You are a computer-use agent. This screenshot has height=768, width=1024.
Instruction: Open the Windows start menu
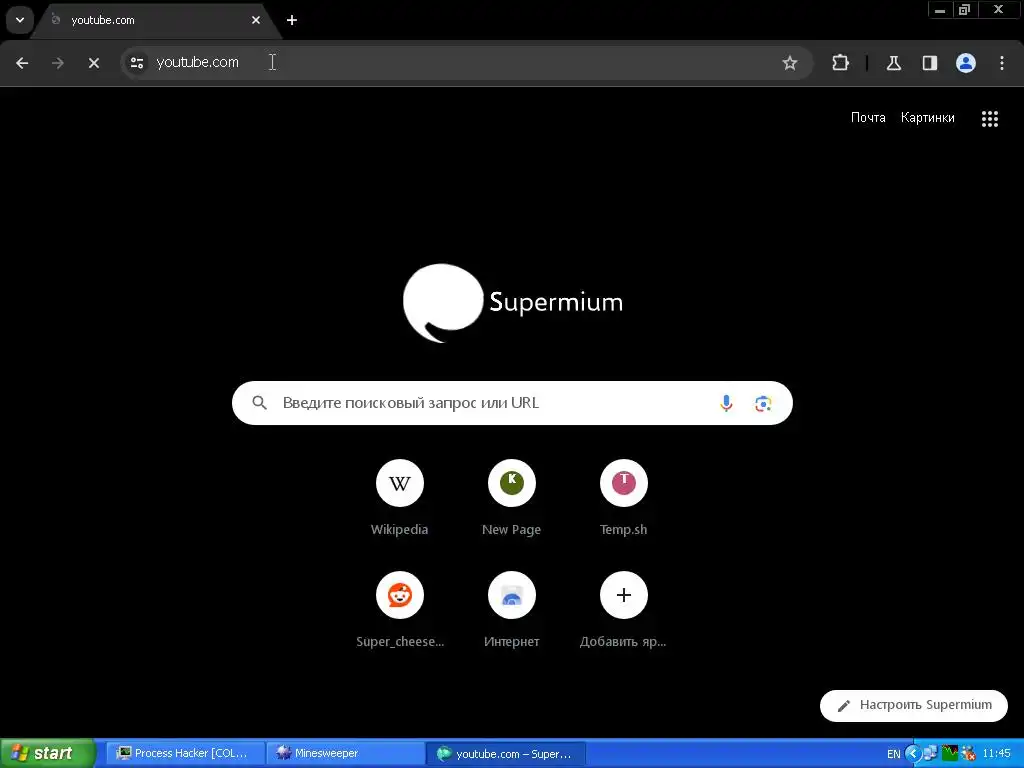[x=47, y=753]
